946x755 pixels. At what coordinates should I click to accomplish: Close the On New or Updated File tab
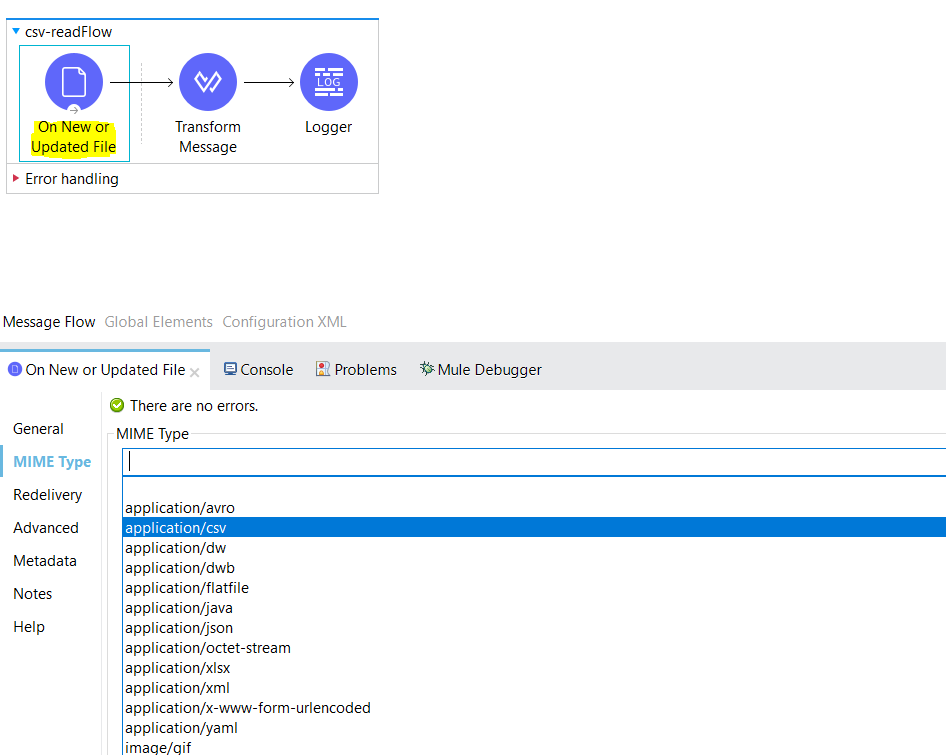pyautogui.click(x=195, y=371)
